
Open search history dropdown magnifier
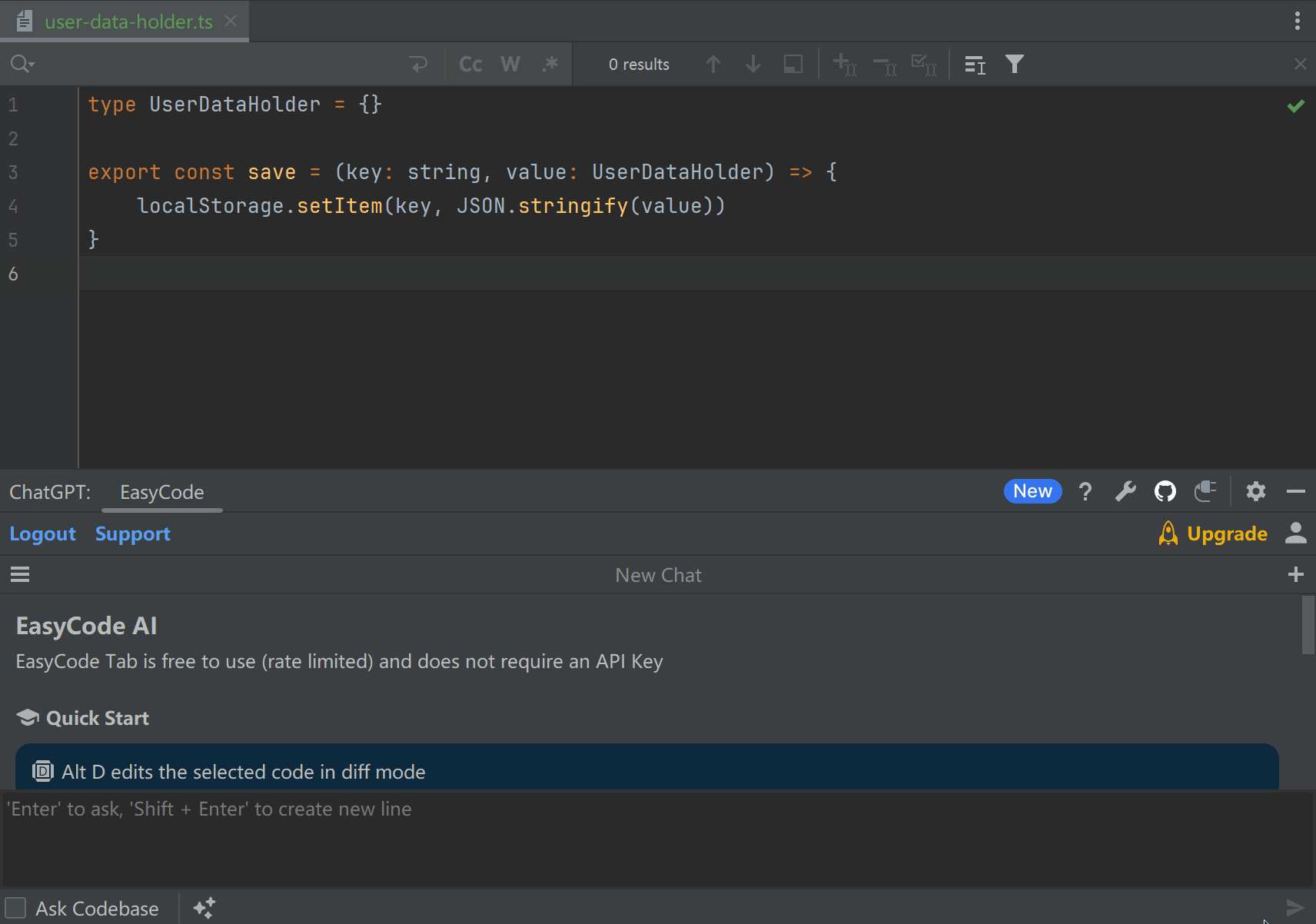point(22,65)
